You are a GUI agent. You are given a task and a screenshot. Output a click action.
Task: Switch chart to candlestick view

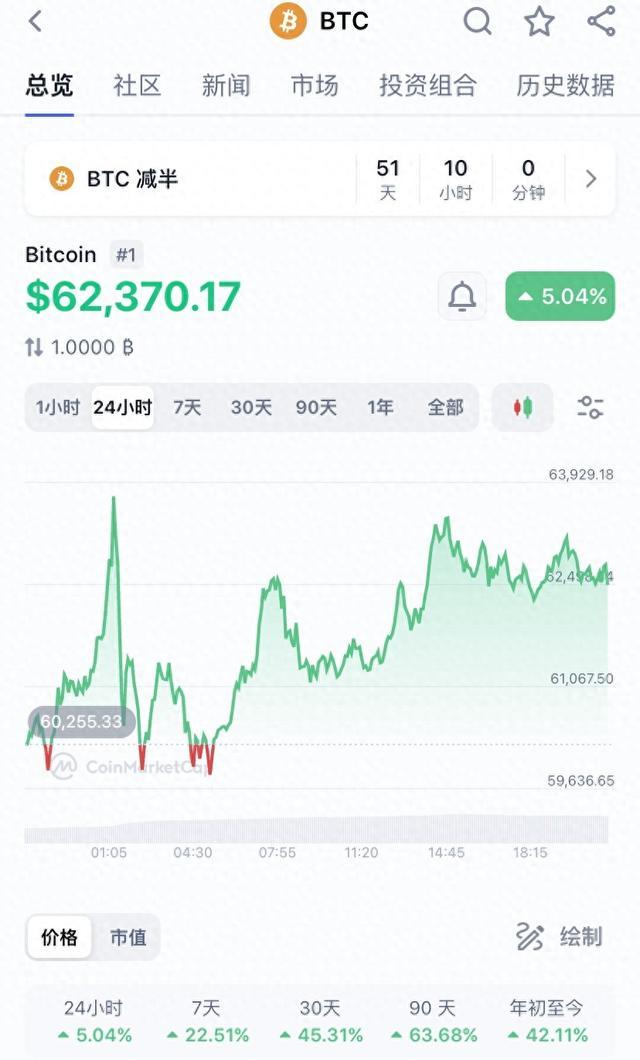click(521, 407)
